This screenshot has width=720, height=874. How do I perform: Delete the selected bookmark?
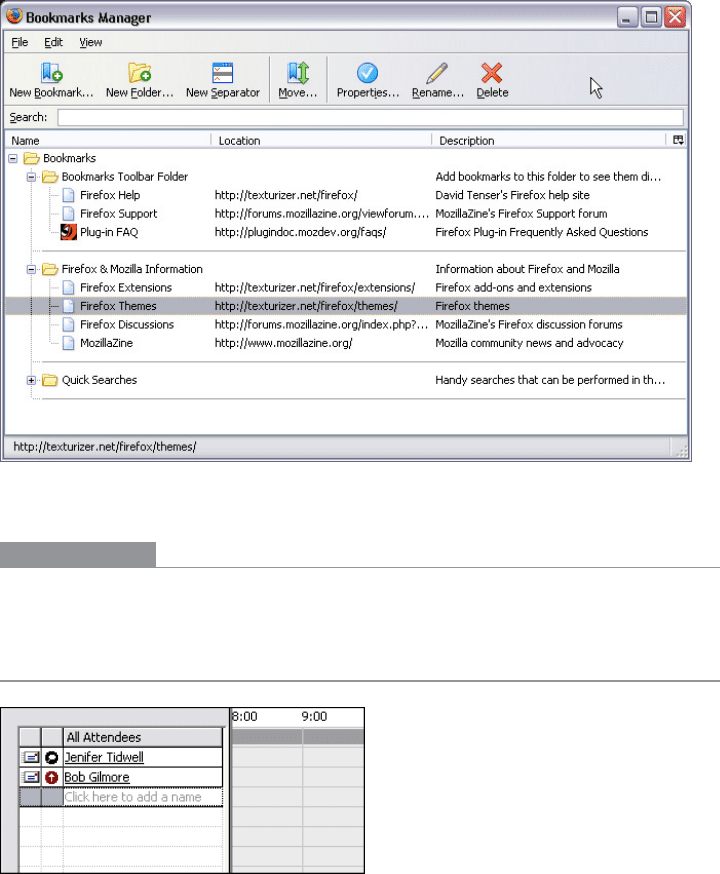coord(492,73)
